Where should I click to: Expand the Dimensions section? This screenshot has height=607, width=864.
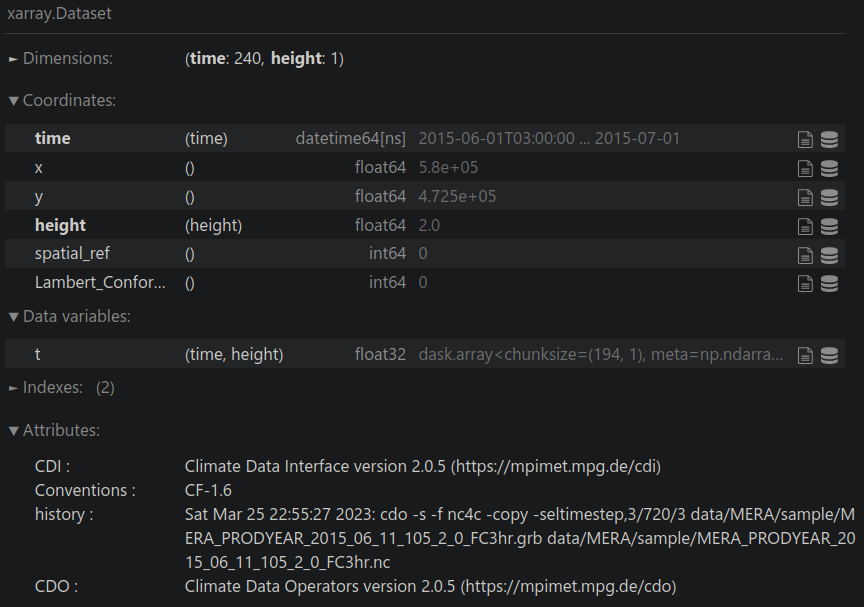(x=61, y=59)
